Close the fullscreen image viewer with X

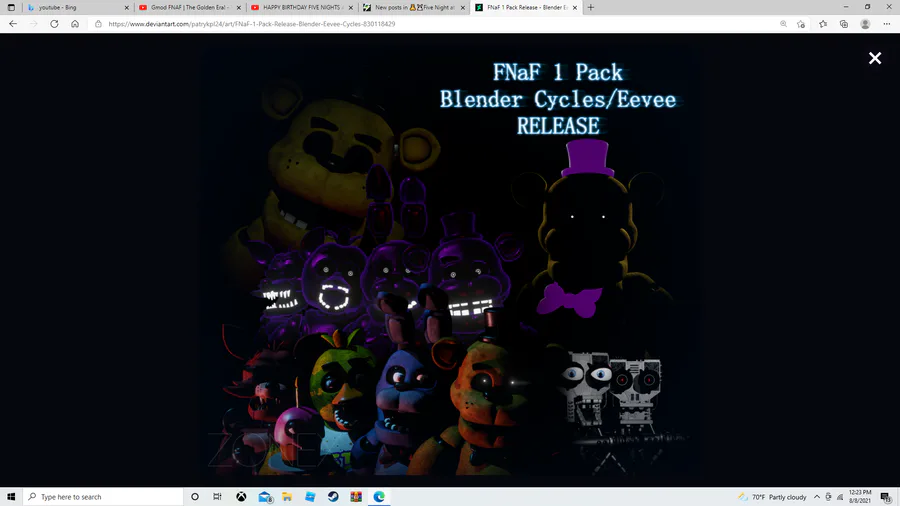[875, 58]
